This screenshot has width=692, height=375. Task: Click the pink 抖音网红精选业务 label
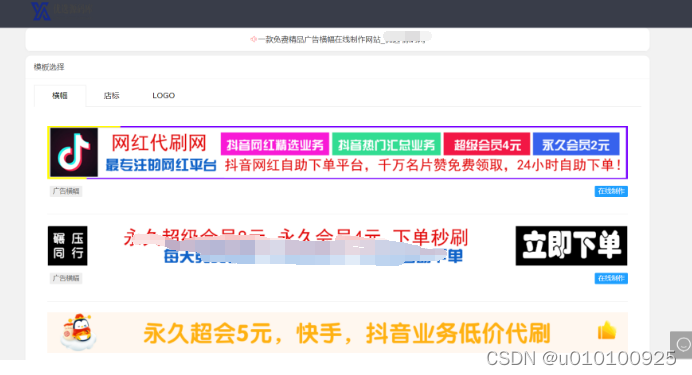275,144
